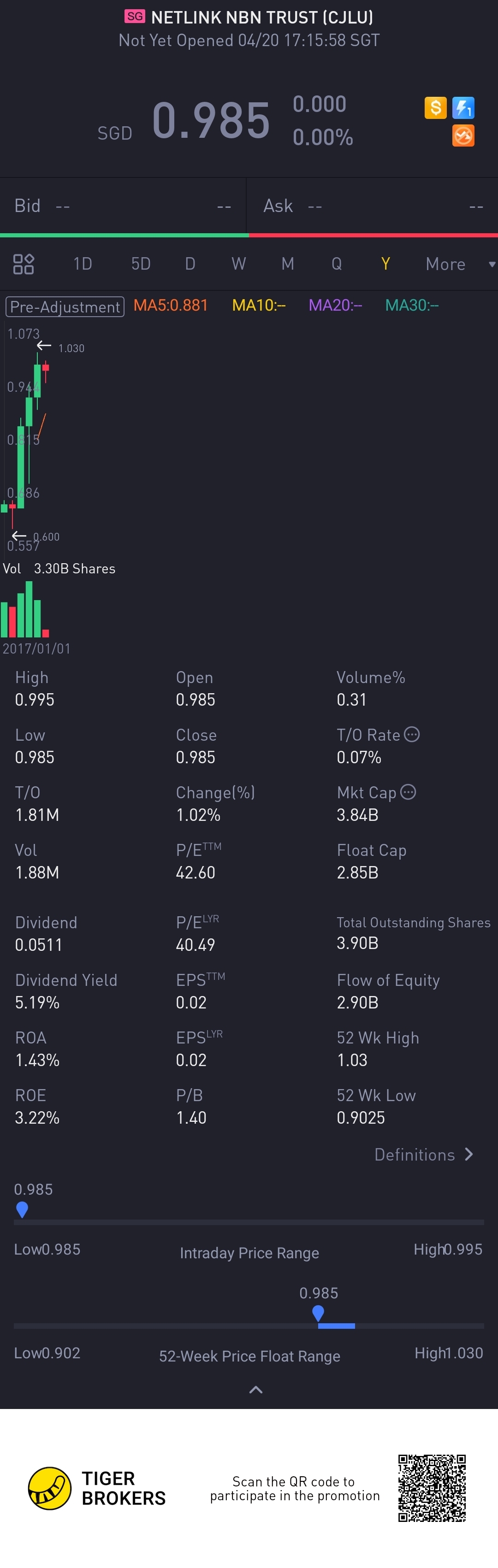Open the chart layout grid icon
Image resolution: width=498 pixels, height=1568 pixels.
pyautogui.click(x=24, y=264)
